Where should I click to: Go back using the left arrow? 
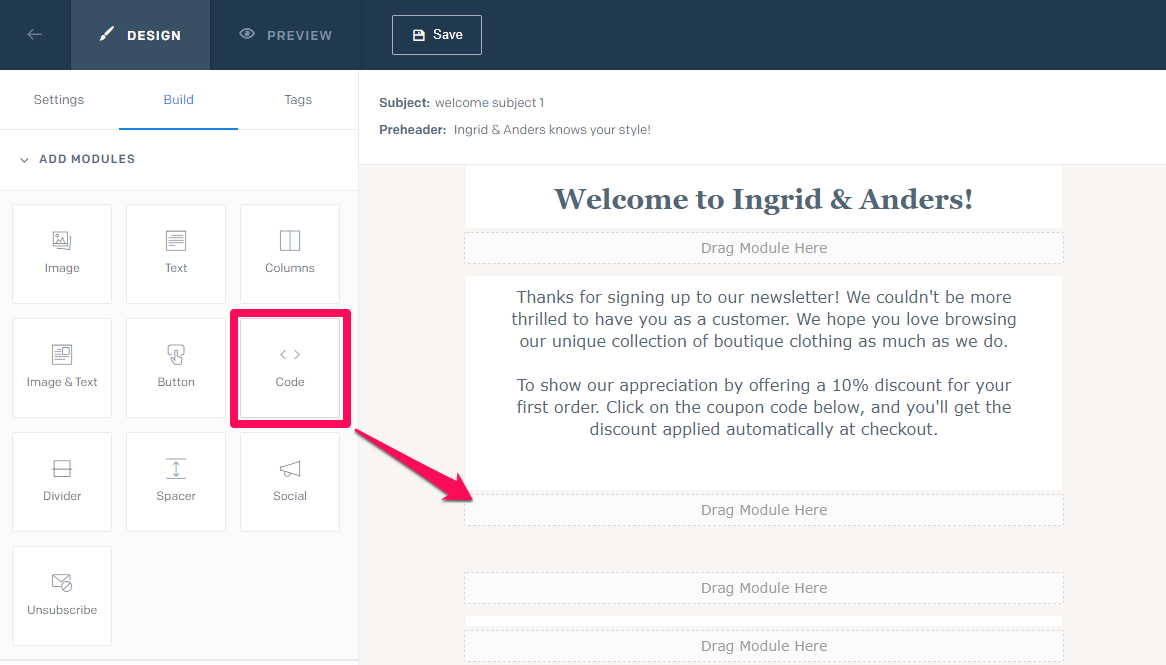point(35,35)
